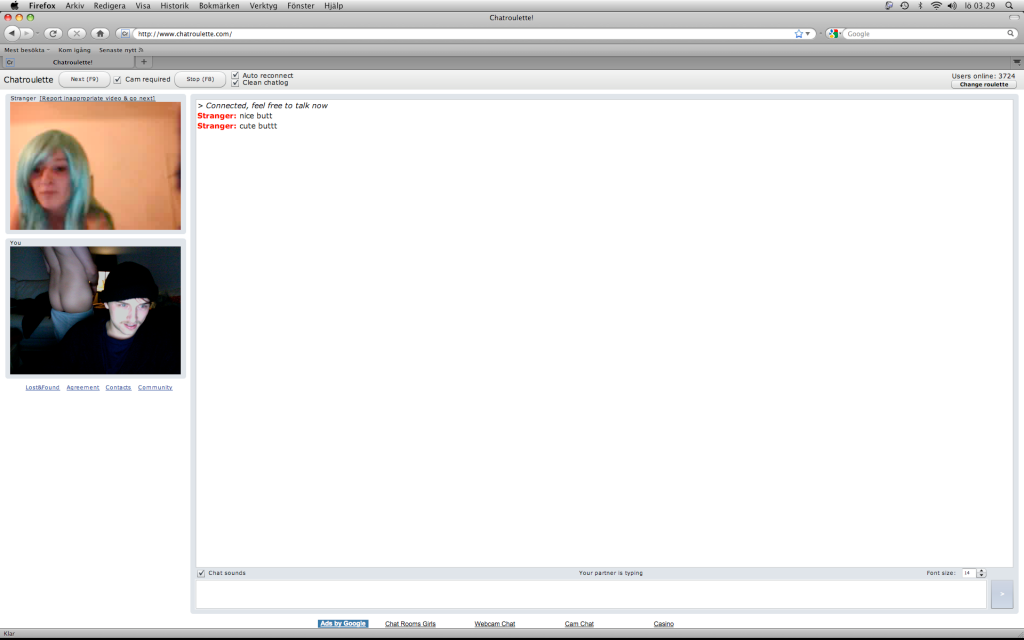Click the menu bar clock lö 03.29
This screenshot has width=1024, height=640.
pos(980,5)
